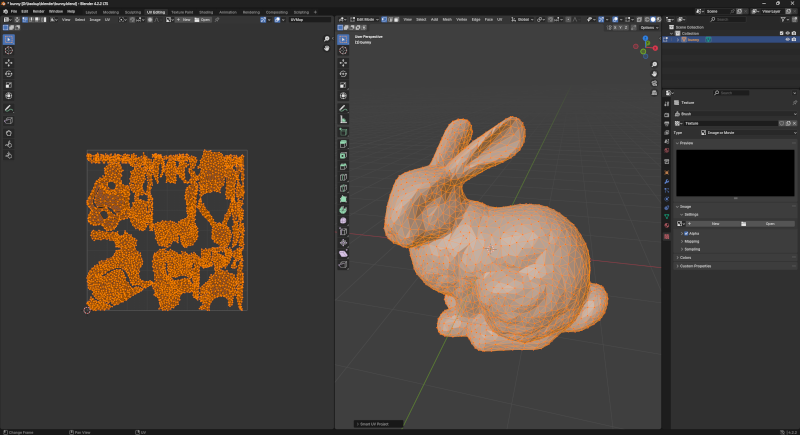The height and width of the screenshot is (435, 800).
Task: Click the 3D viewport zoom icon
Action: [x=654, y=65]
